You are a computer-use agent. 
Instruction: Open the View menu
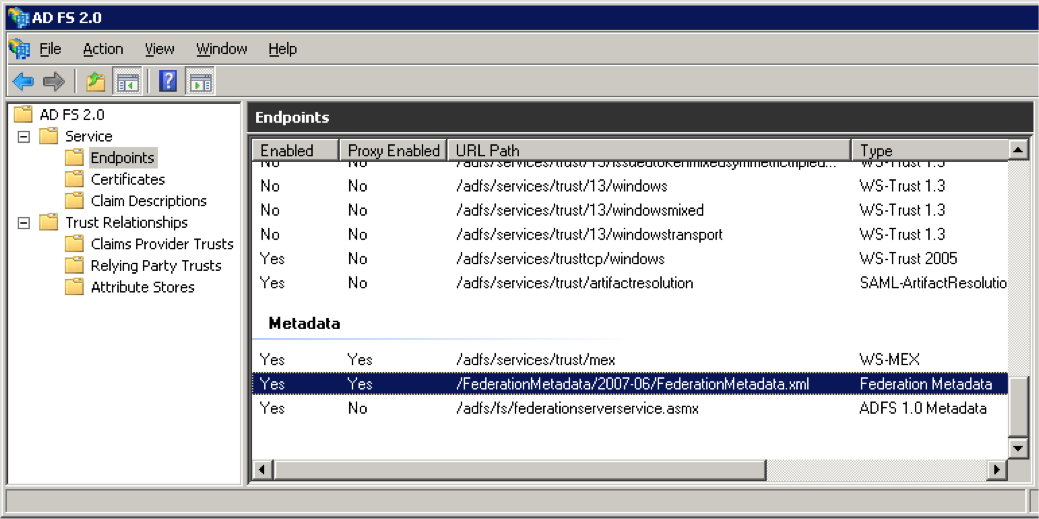[x=160, y=48]
